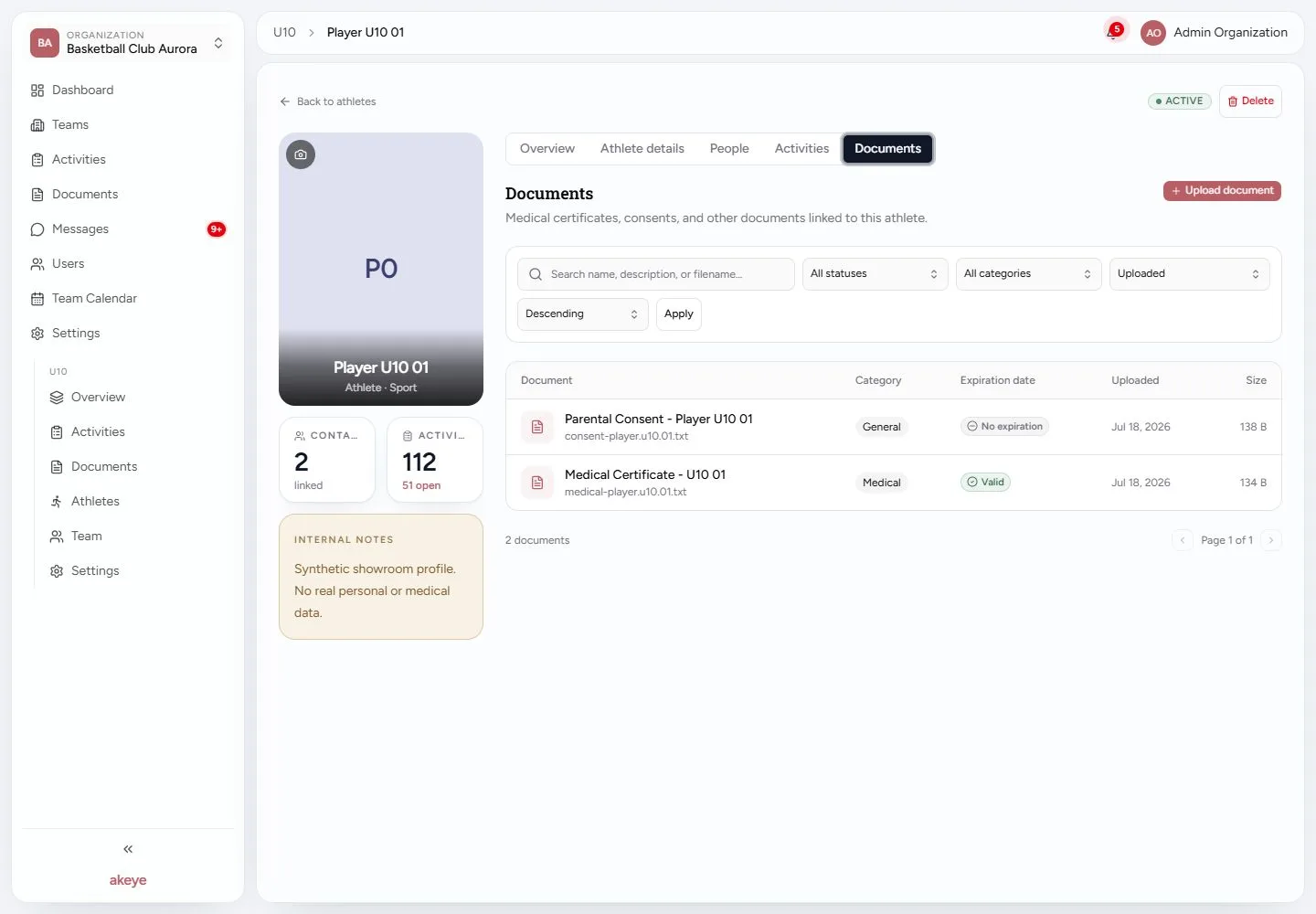Open the Descending order dropdown
The height and width of the screenshot is (914, 1316).
[583, 314]
